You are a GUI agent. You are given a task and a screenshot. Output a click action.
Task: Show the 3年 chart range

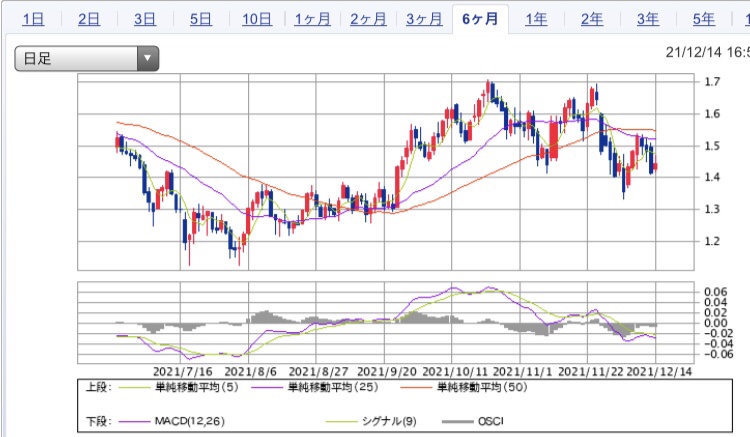tap(648, 18)
